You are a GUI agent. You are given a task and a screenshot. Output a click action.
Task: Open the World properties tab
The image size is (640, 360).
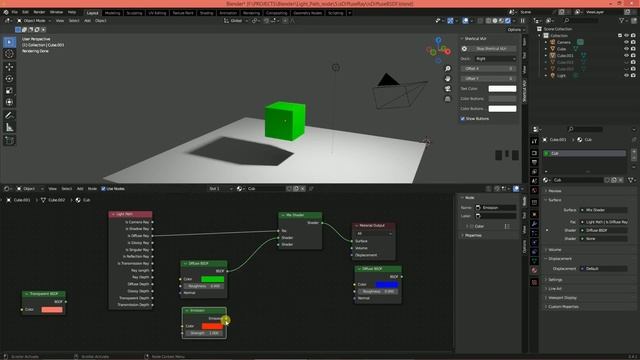534,190
